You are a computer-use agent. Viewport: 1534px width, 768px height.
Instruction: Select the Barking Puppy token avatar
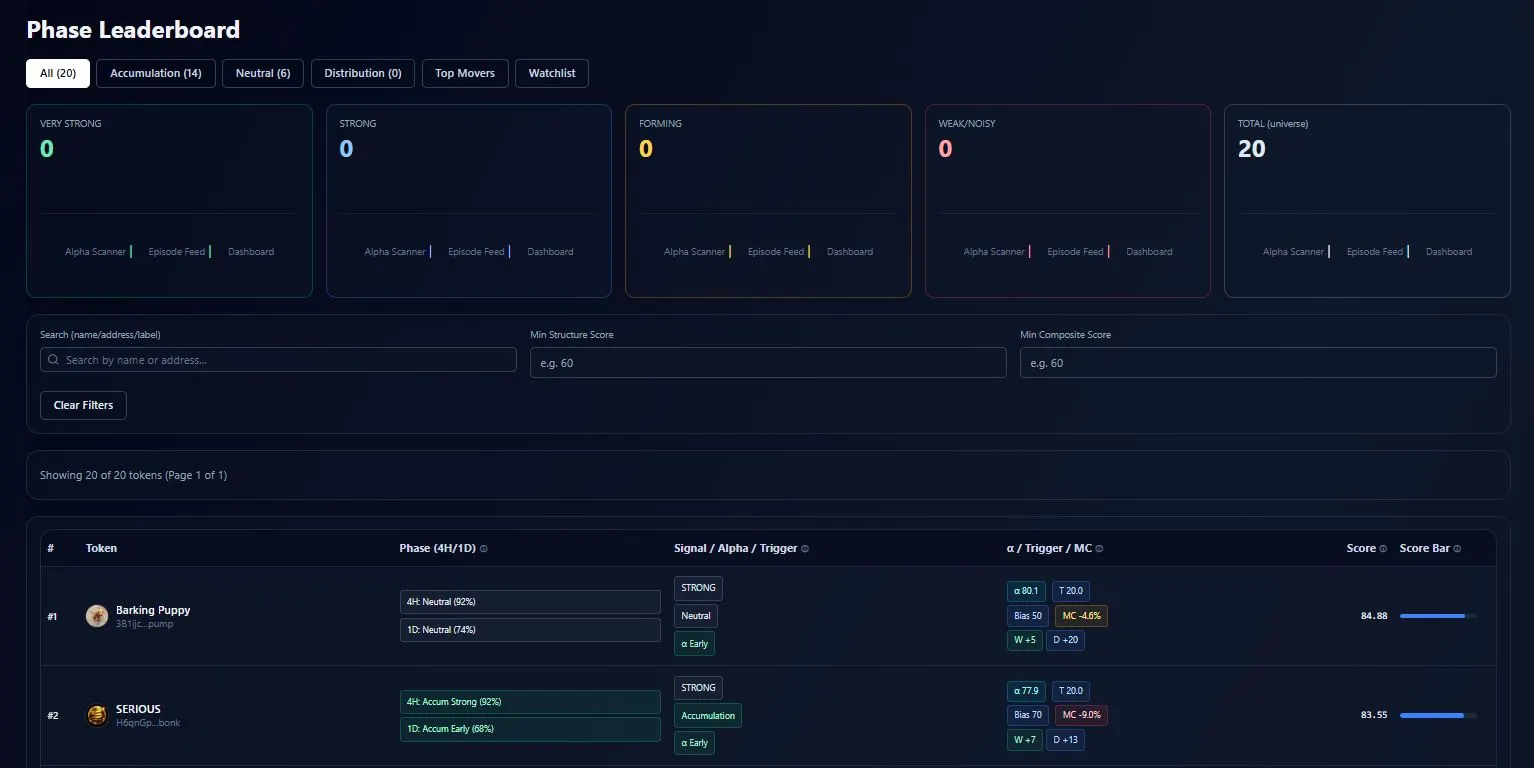click(96, 616)
